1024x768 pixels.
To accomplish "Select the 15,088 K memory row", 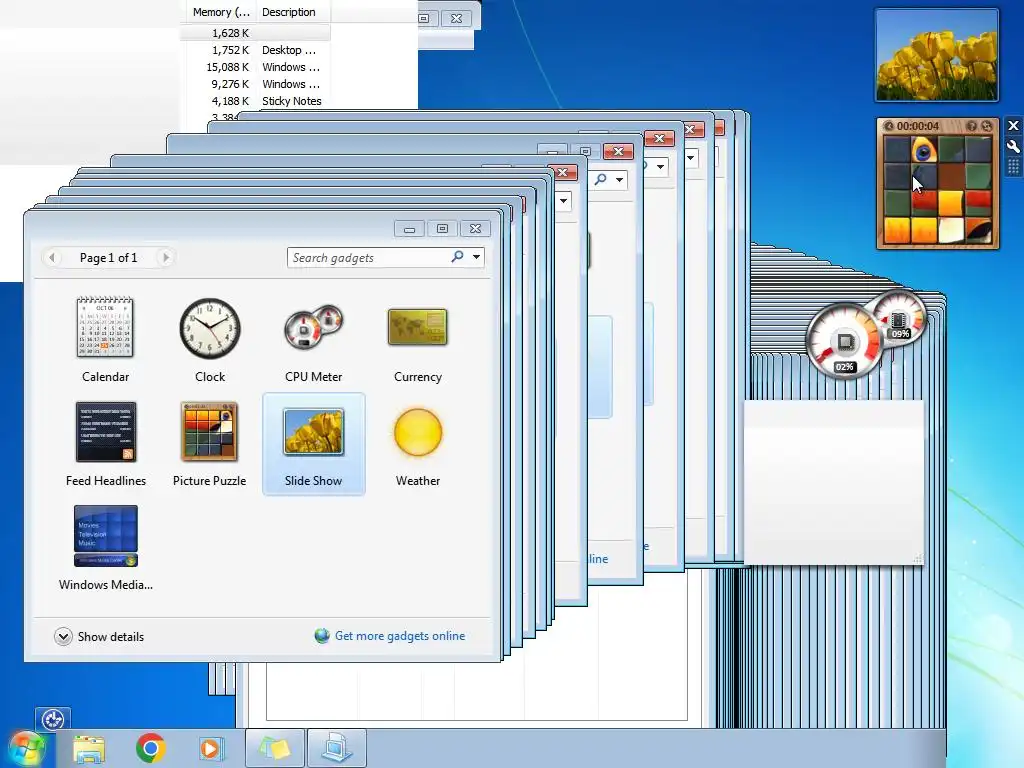I will (255, 67).
